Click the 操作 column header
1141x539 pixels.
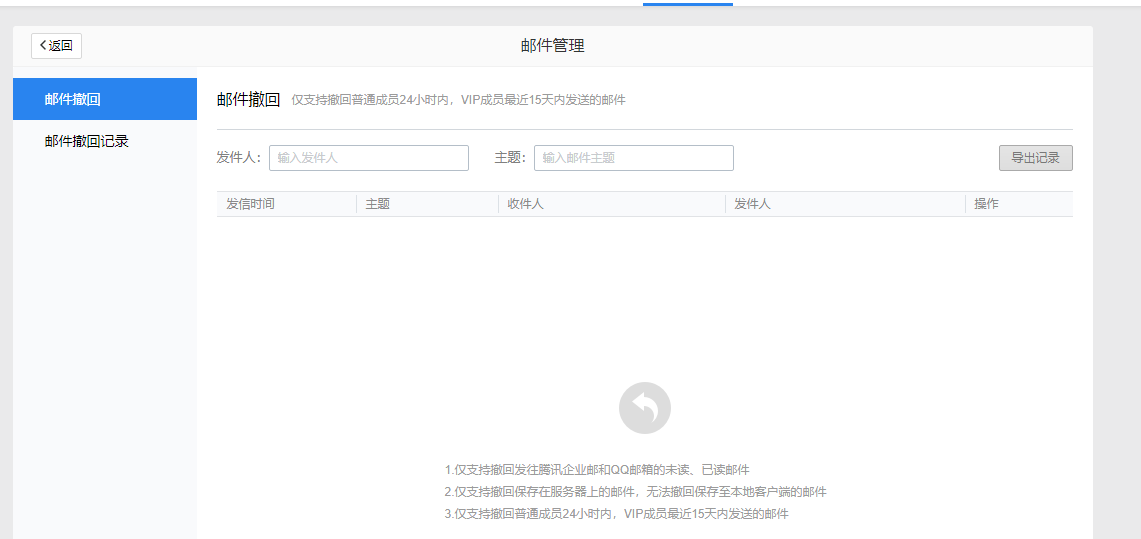[x=986, y=204]
